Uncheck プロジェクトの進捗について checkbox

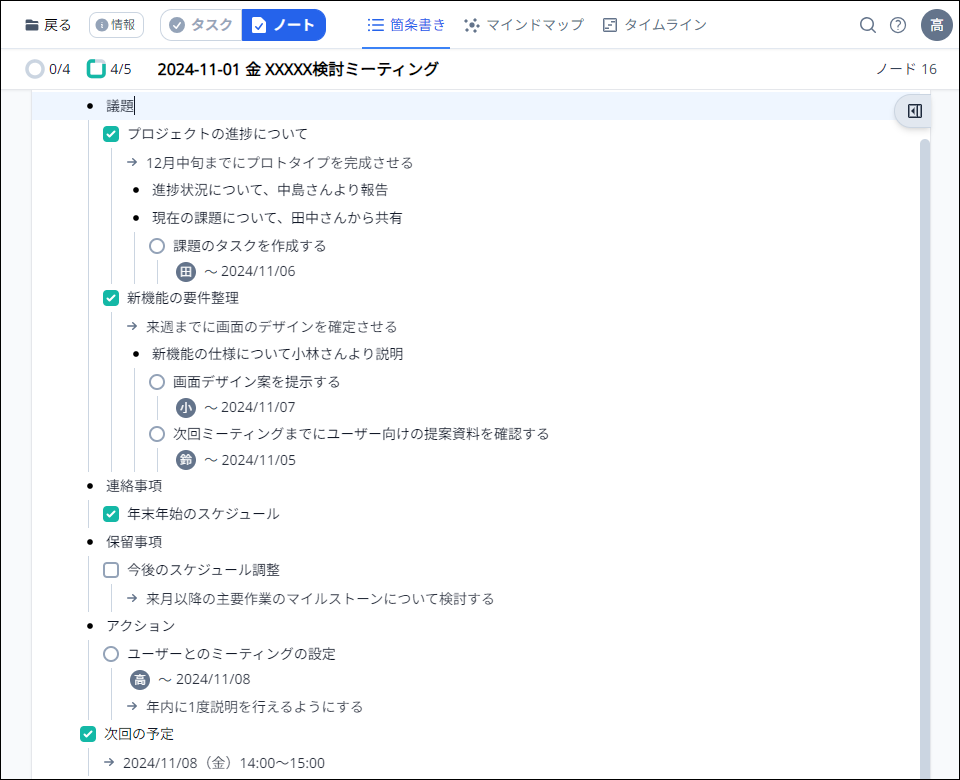pos(111,134)
